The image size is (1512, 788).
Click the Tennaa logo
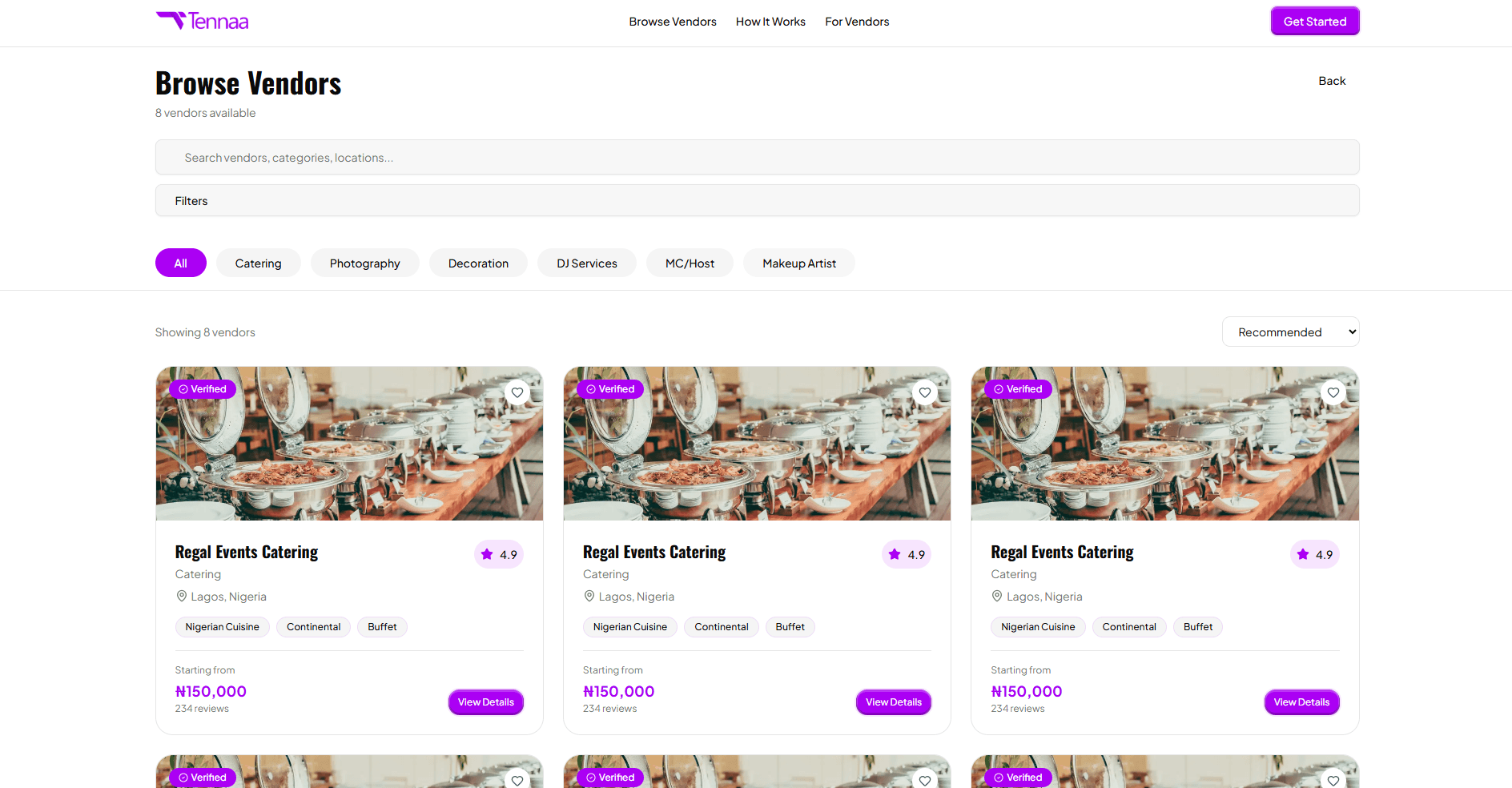(202, 21)
